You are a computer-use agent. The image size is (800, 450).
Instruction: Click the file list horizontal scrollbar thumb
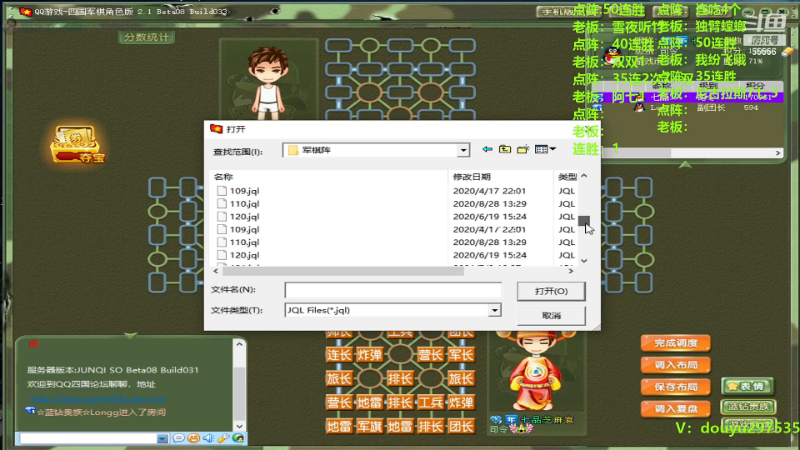343,271
